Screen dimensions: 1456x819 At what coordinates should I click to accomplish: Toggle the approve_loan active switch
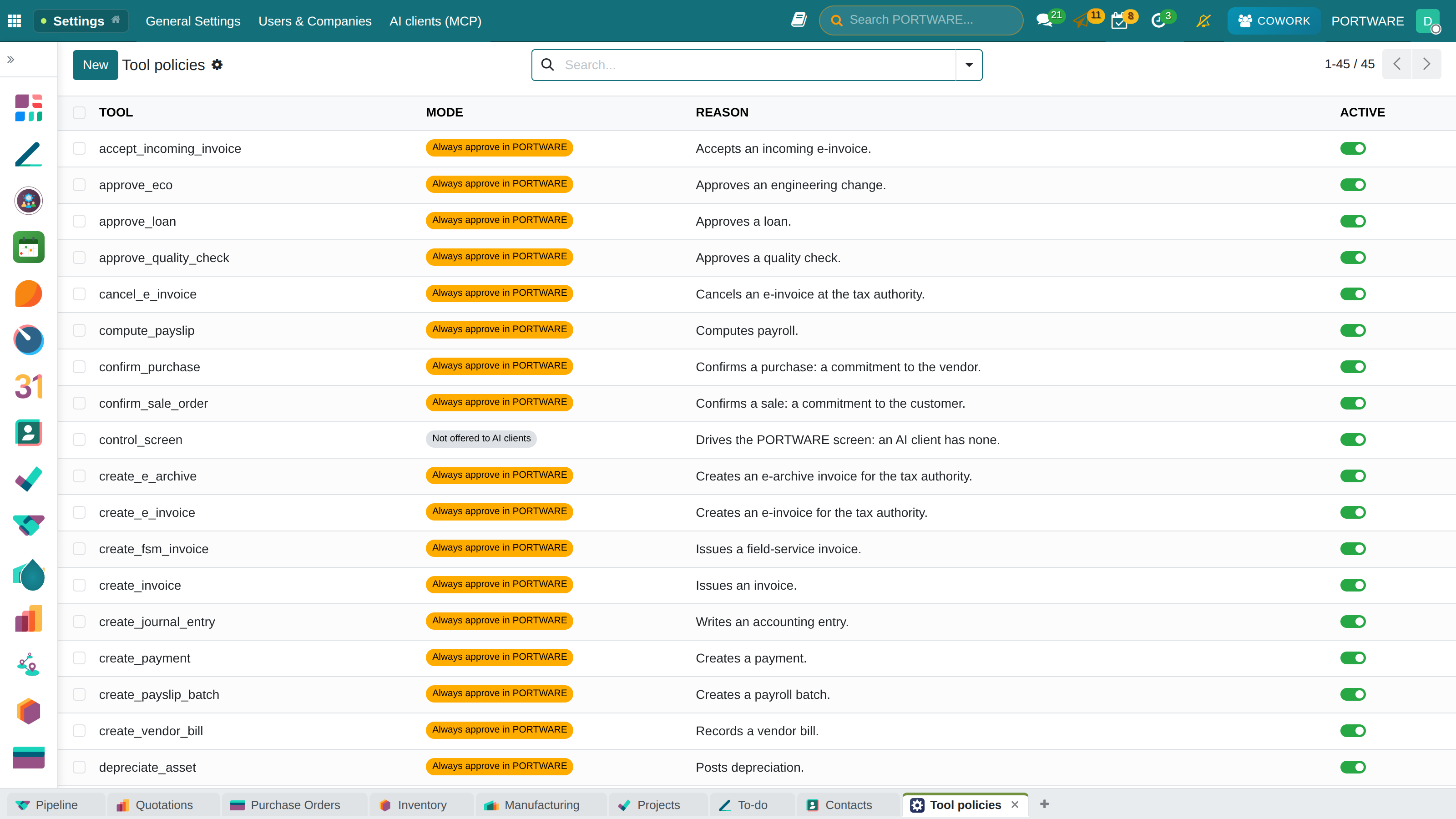tap(1353, 221)
